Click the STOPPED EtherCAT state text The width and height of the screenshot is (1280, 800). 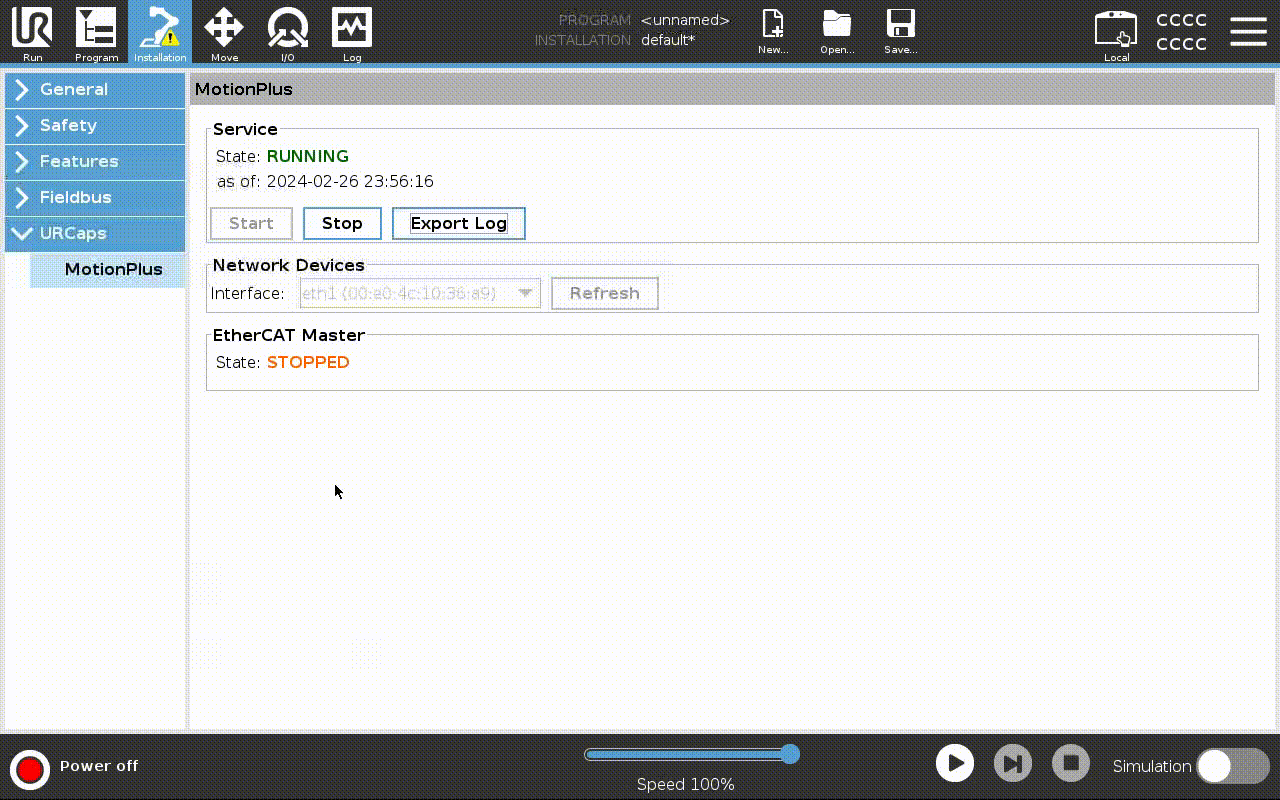click(x=308, y=362)
